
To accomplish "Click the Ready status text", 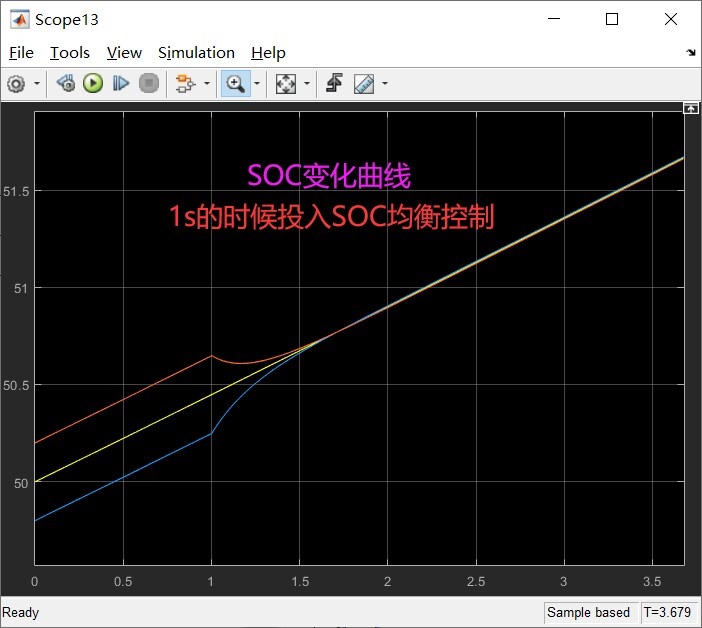I will pos(21,612).
